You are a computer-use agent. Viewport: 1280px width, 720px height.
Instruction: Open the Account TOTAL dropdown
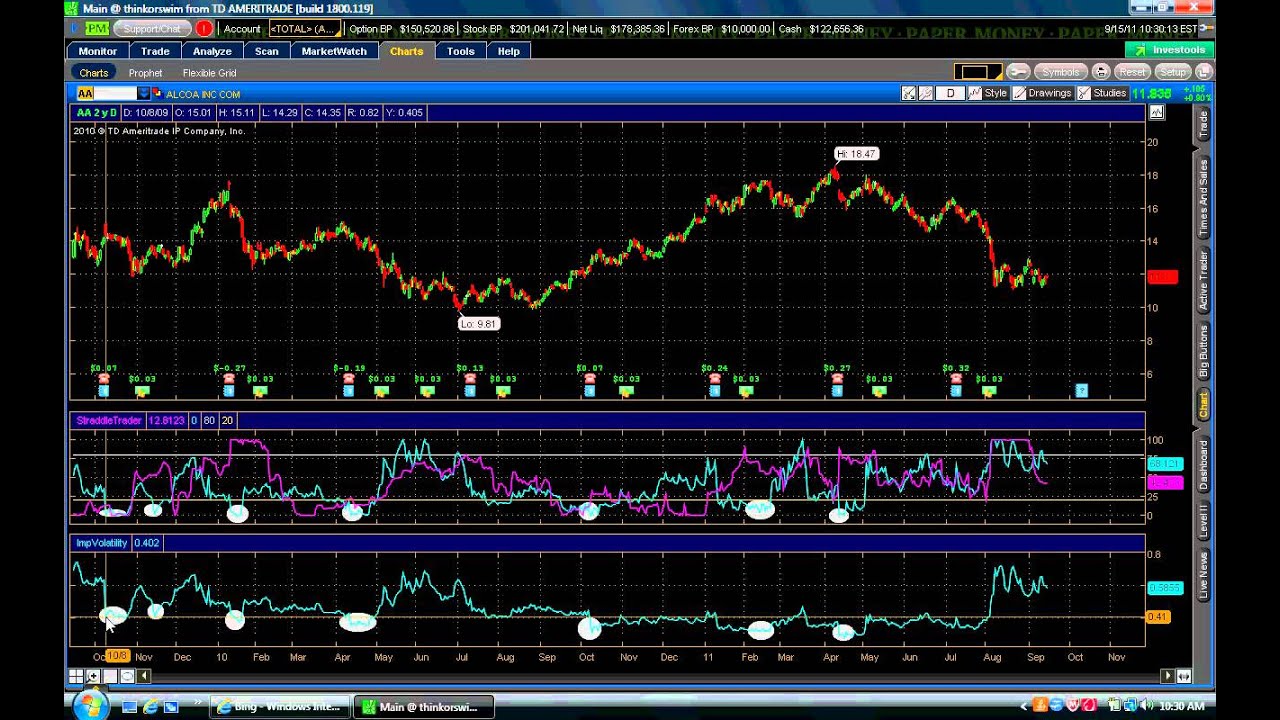pos(303,29)
